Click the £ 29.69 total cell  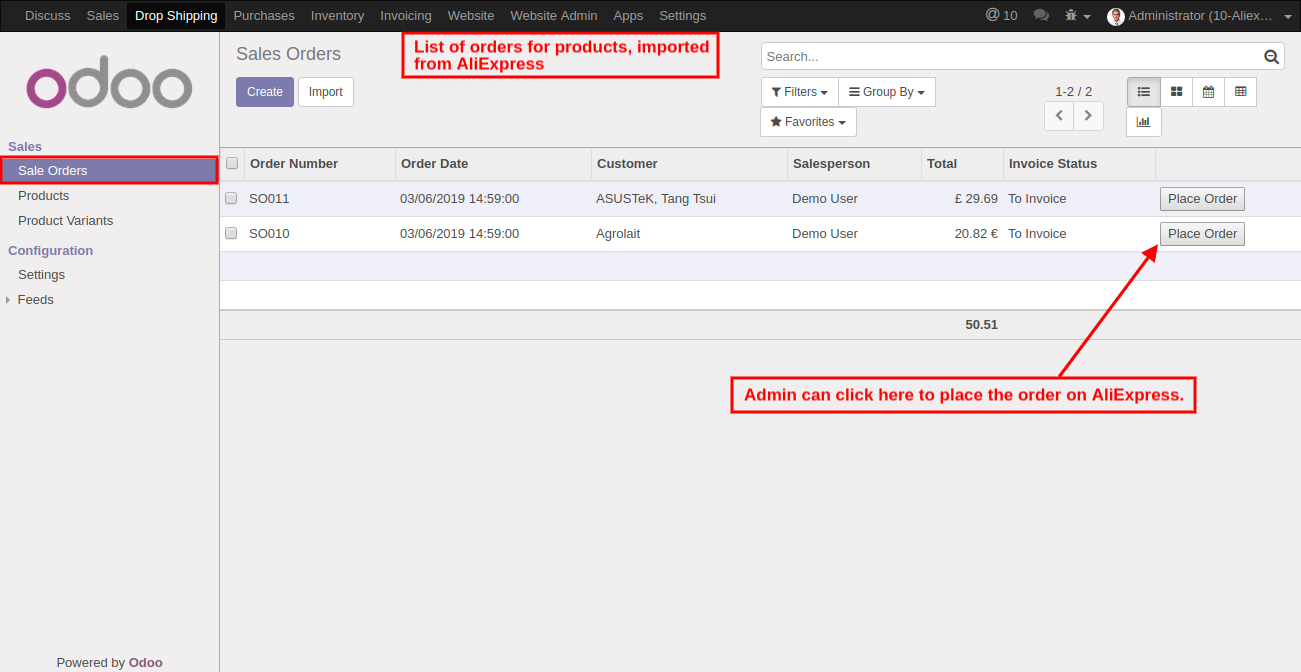[x=976, y=199]
